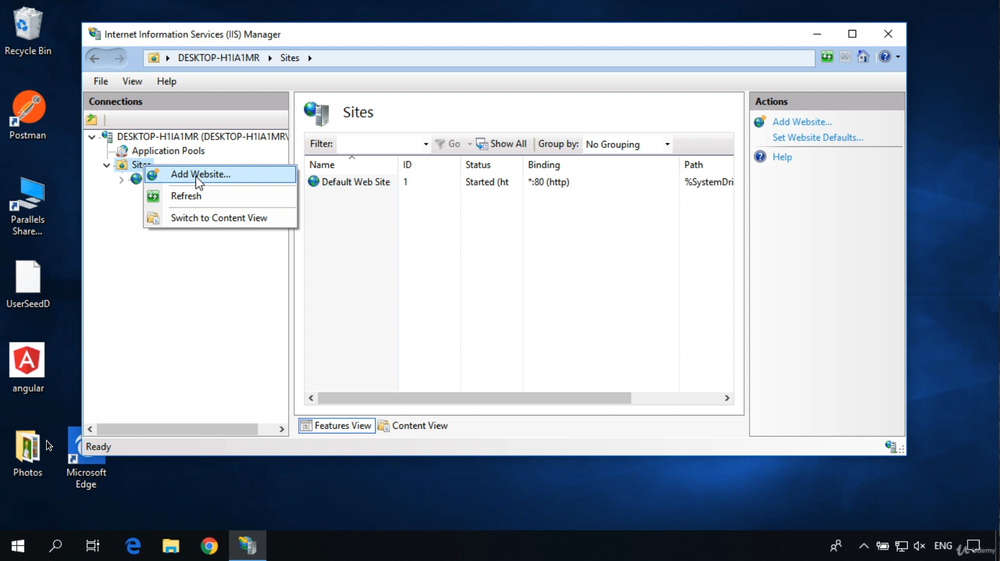Viewport: 1000px width, 561px height.
Task: Click the Connections pane horizontal scrollbar
Action: 177,429
